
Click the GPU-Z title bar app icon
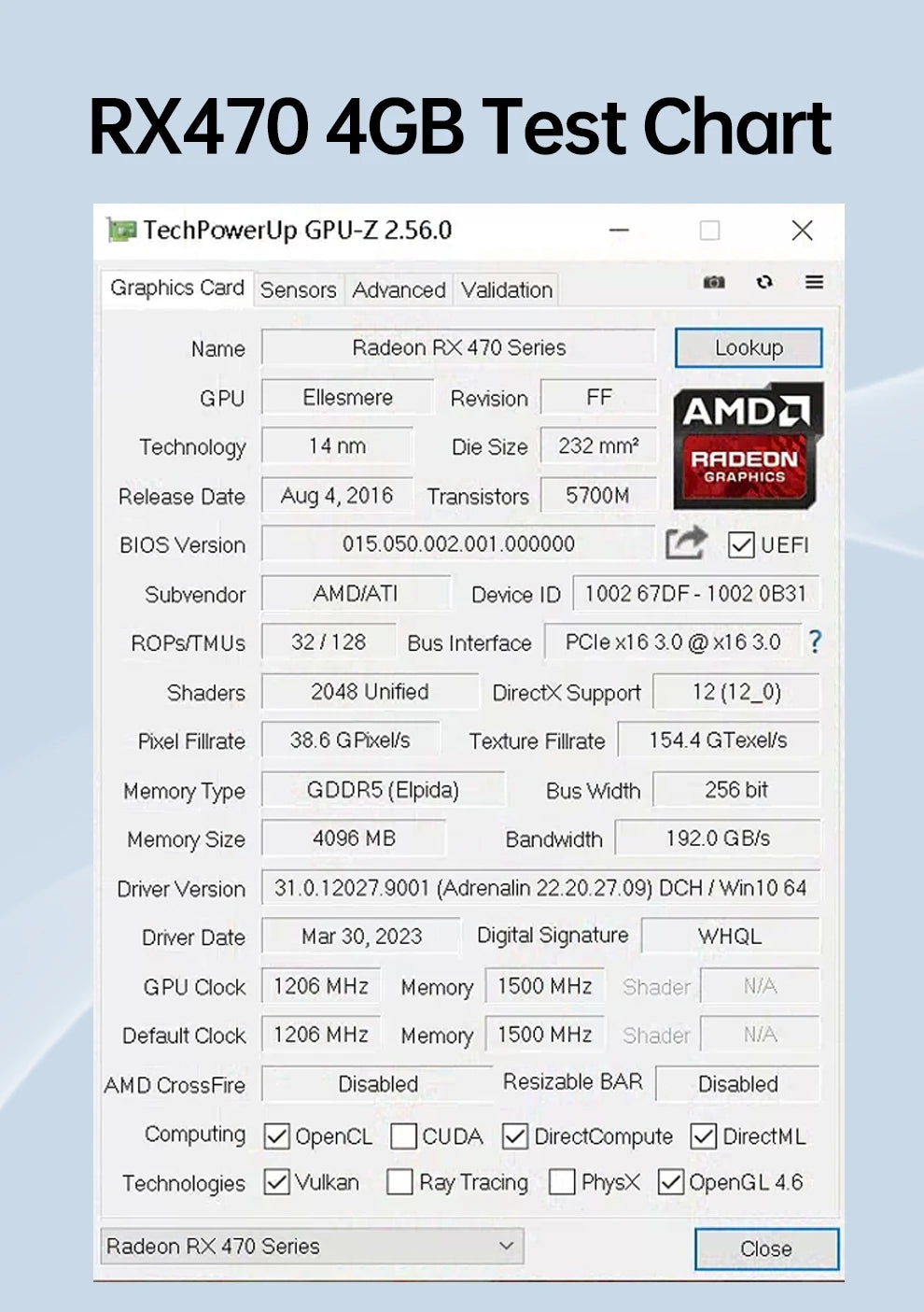(121, 230)
